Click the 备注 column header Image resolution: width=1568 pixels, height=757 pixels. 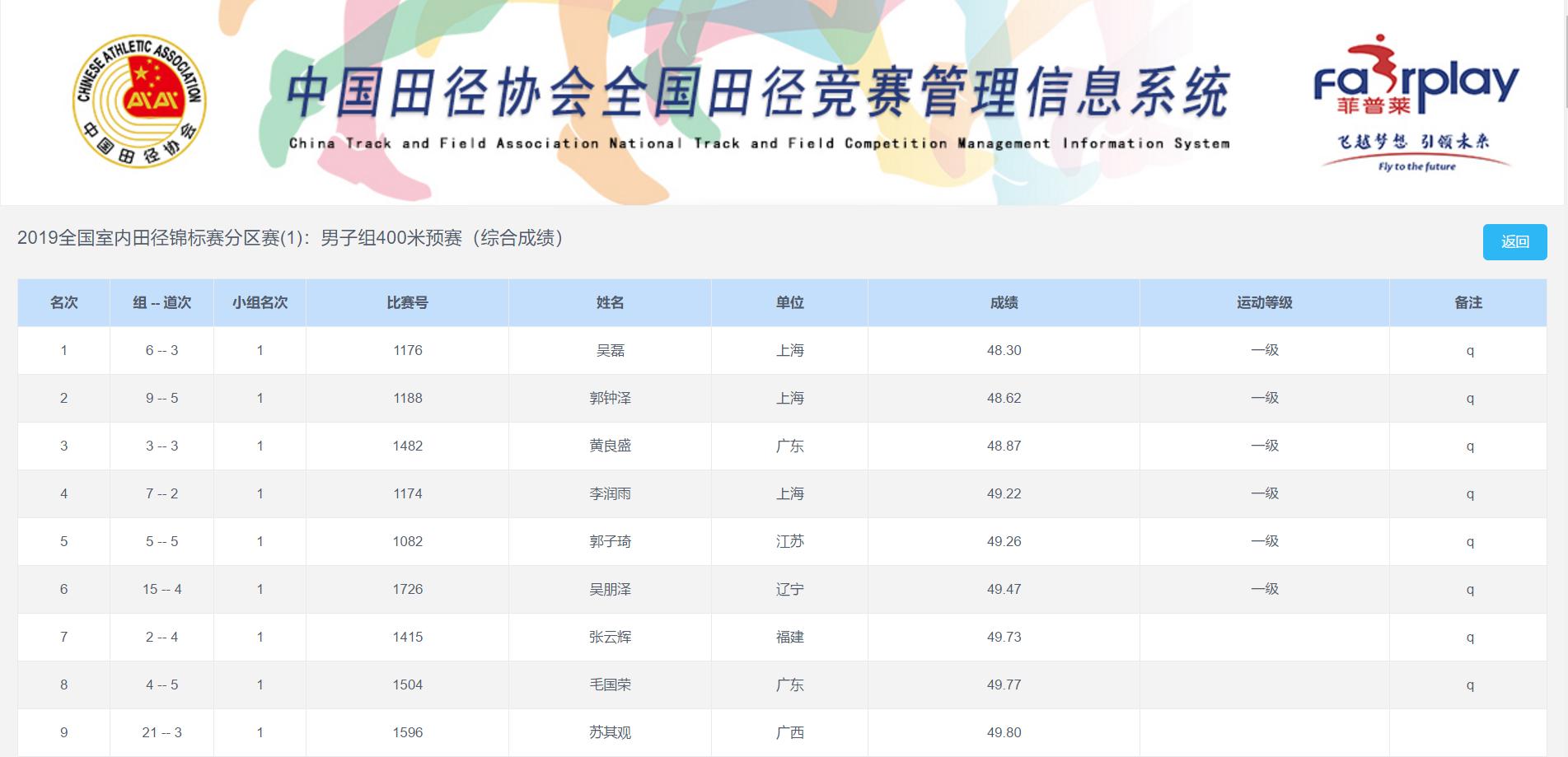1468,302
